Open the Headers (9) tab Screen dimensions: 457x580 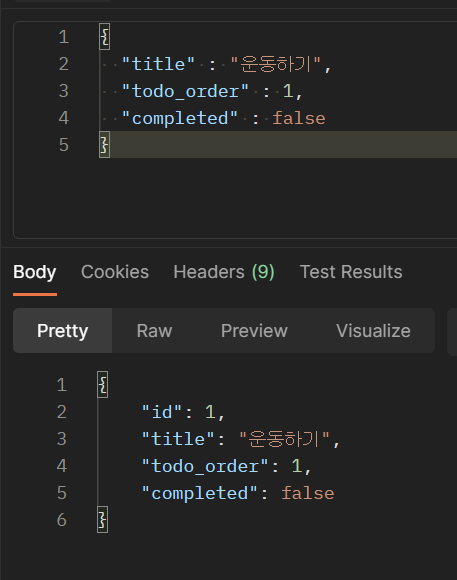tap(224, 272)
